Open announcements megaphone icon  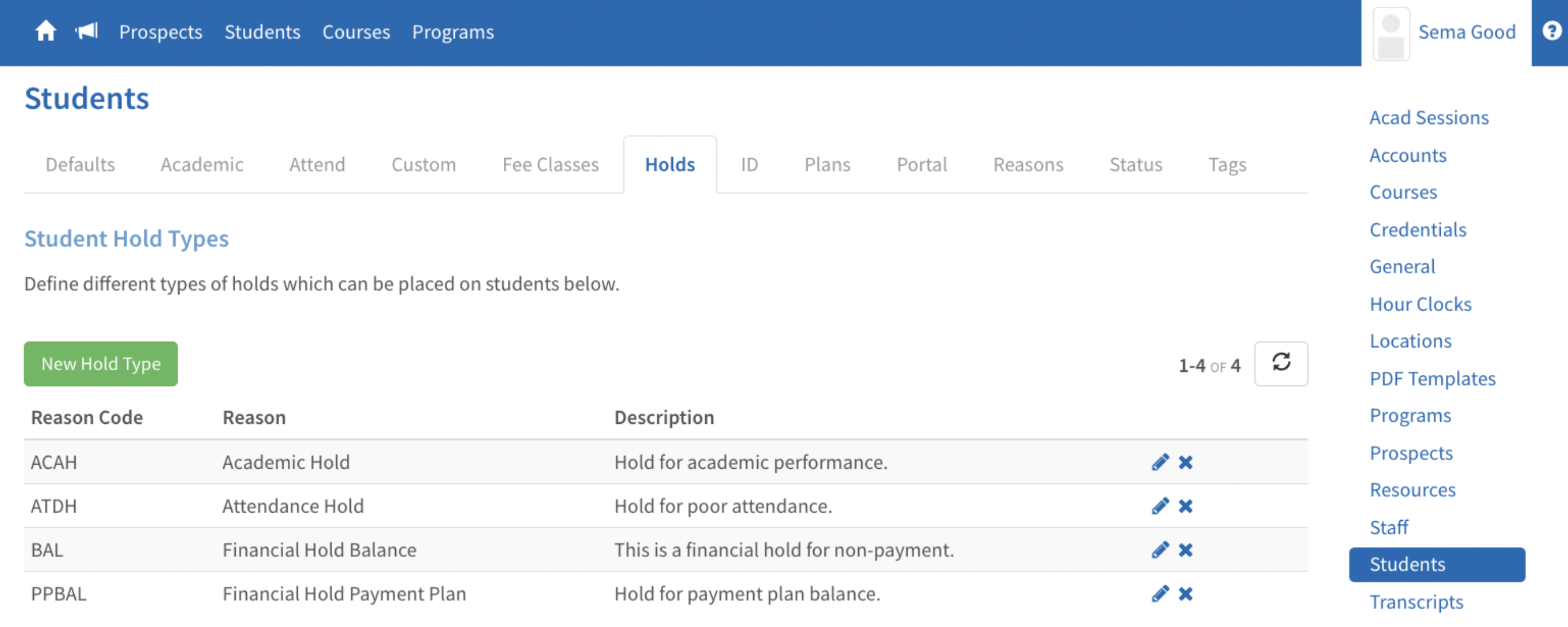(x=86, y=31)
